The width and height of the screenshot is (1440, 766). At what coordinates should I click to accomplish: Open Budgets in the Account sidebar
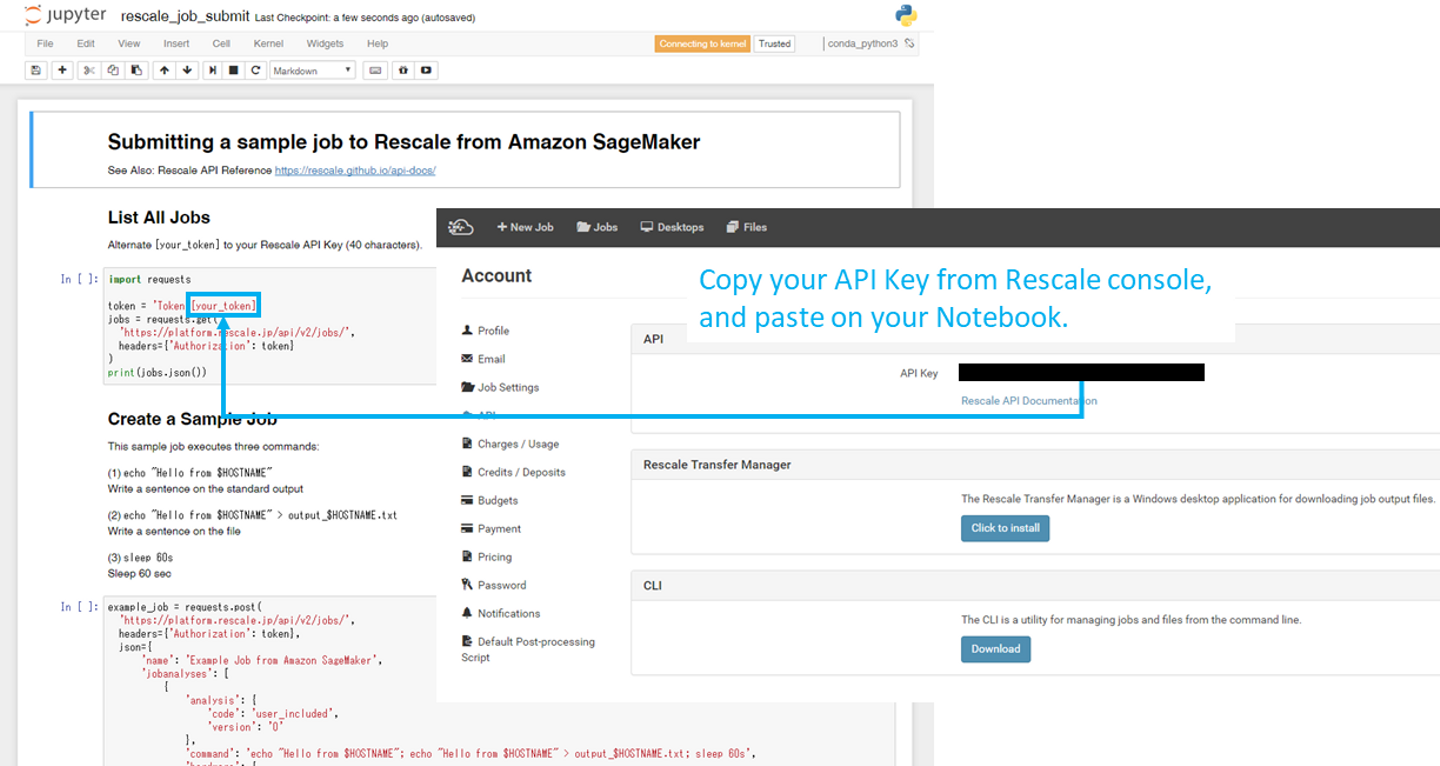coord(490,500)
